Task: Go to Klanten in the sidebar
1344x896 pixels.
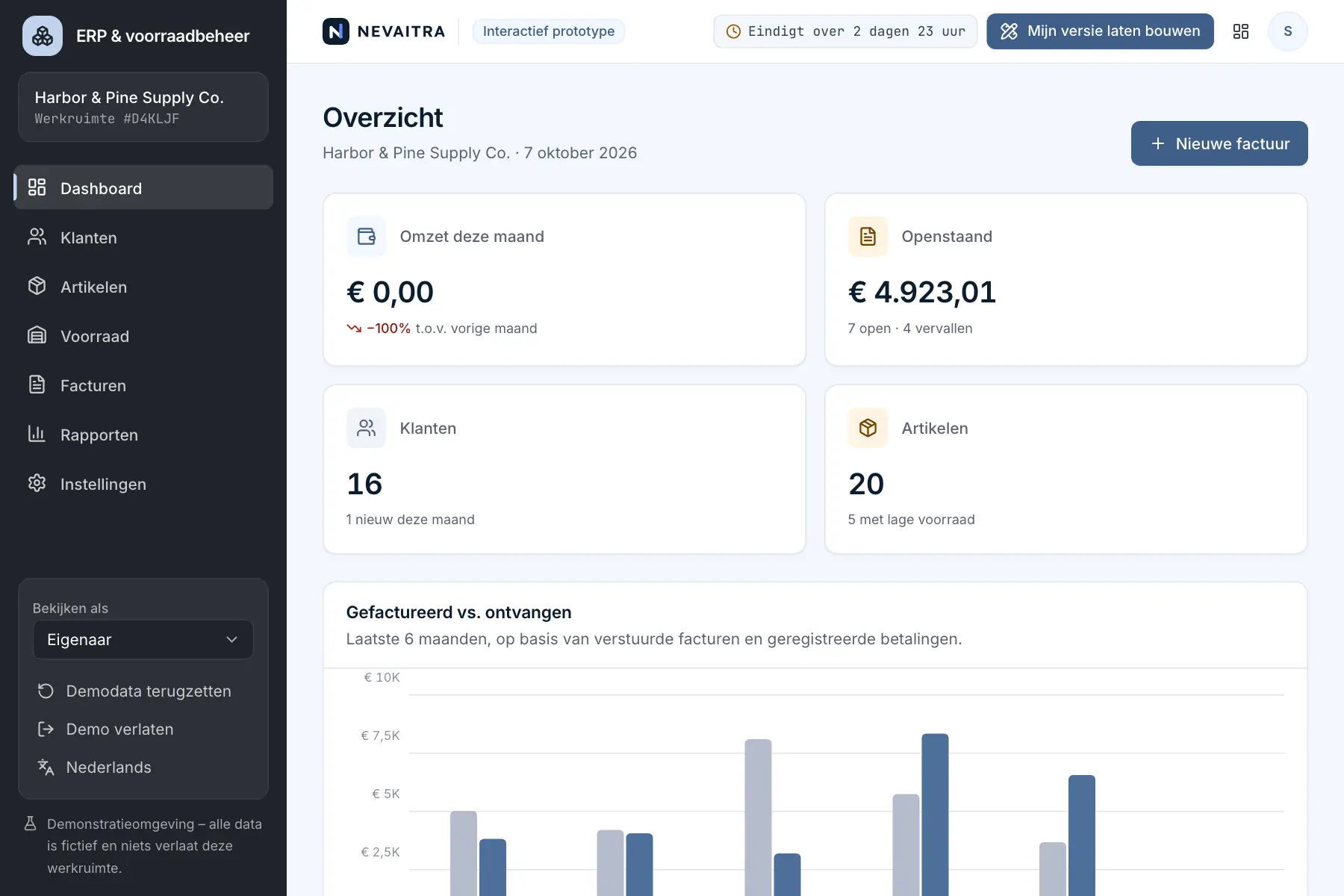Action: [143, 237]
